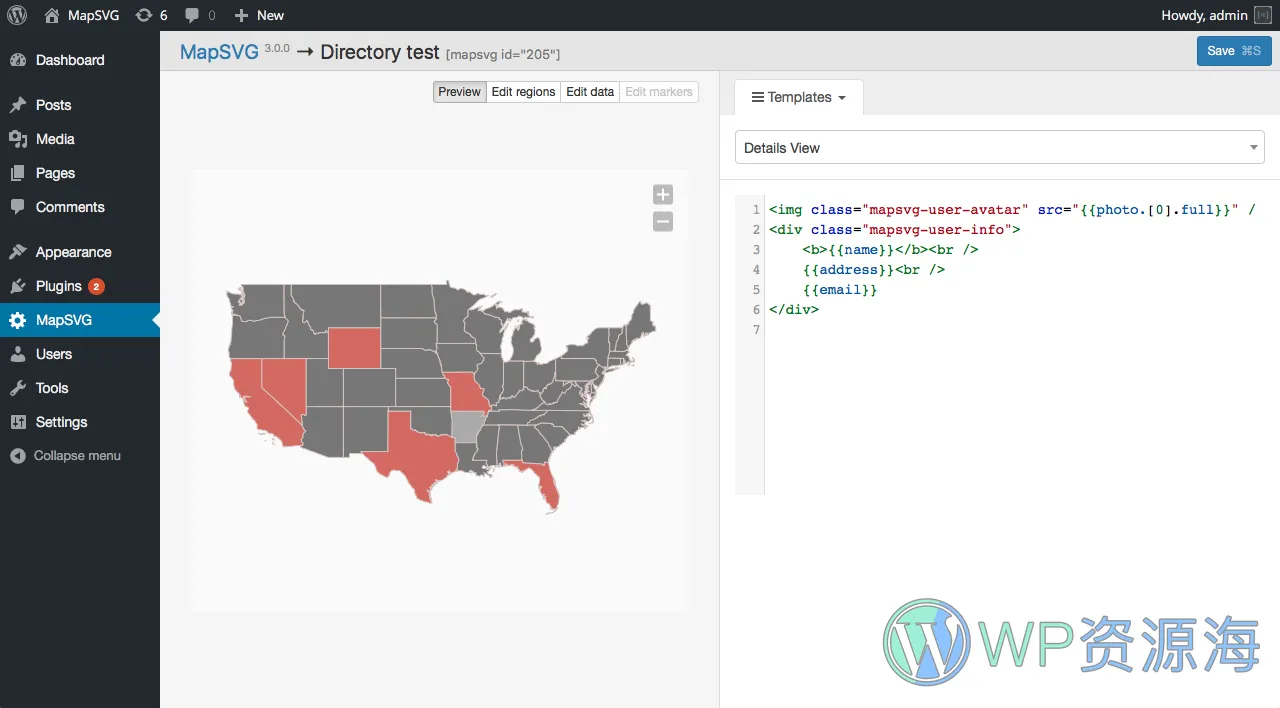Screen dimensions: 1280x708
Task: Expand the Details View template selector
Action: (1000, 148)
